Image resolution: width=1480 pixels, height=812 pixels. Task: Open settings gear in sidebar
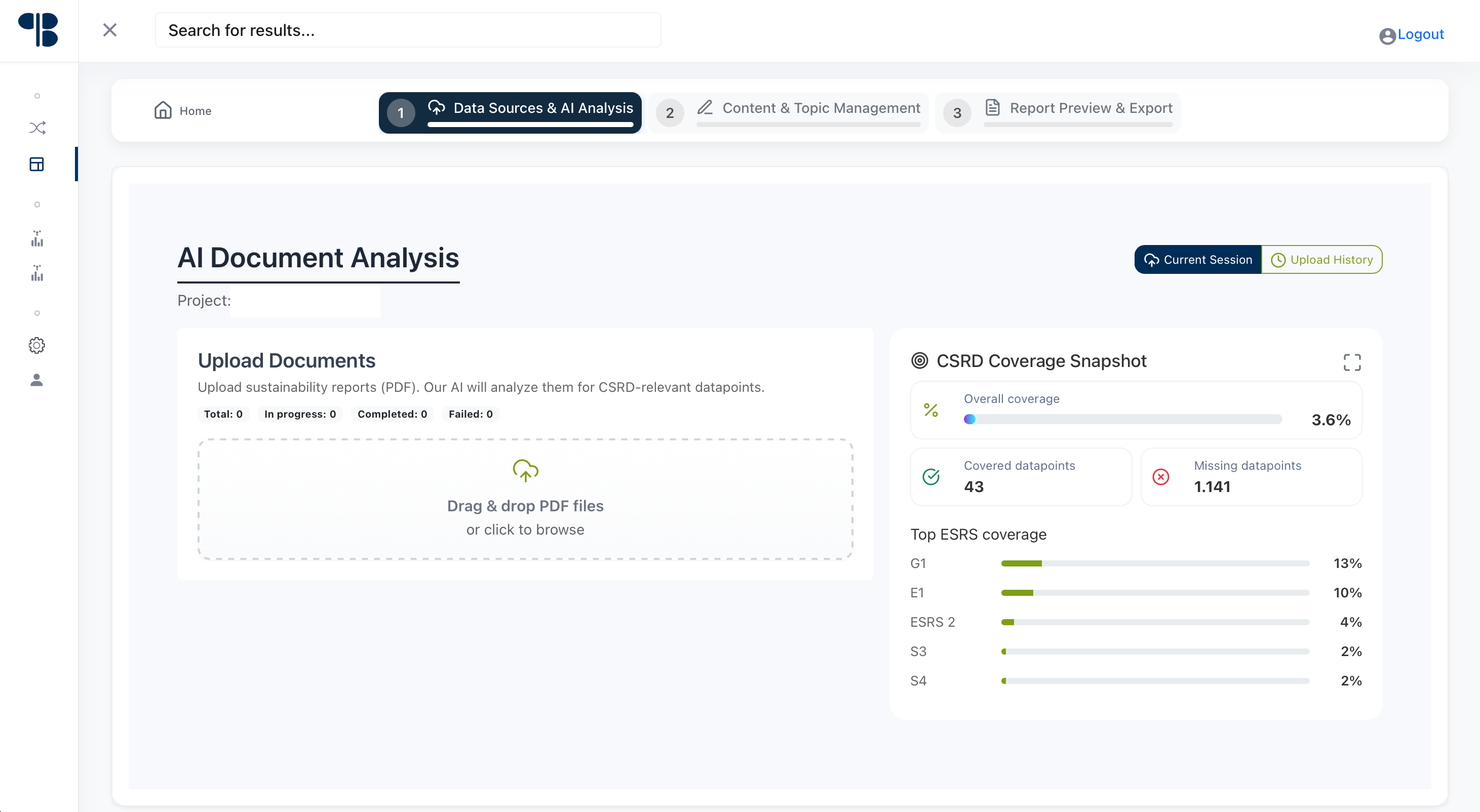[x=37, y=345]
